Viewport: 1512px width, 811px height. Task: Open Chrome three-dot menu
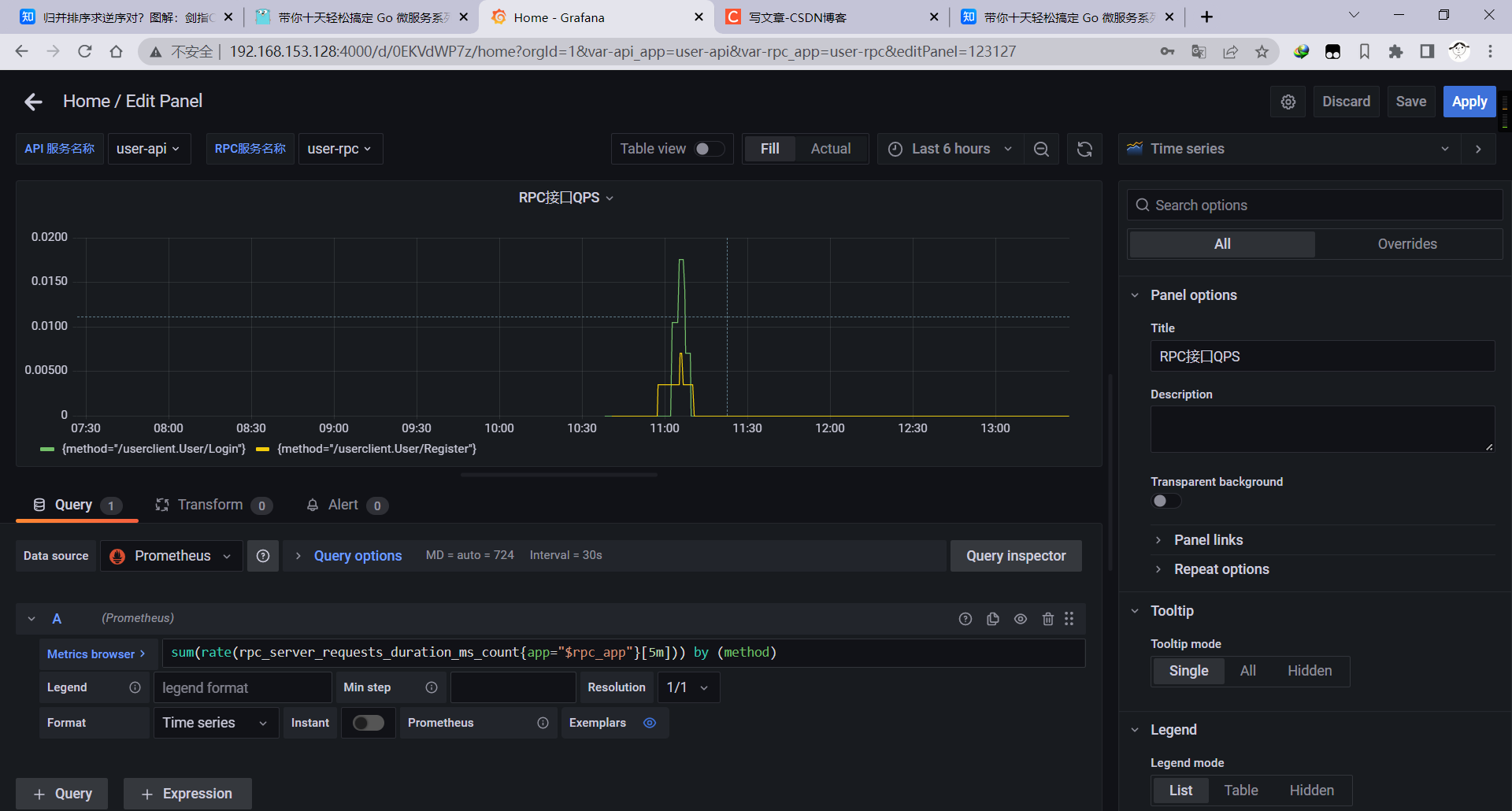click(x=1490, y=51)
